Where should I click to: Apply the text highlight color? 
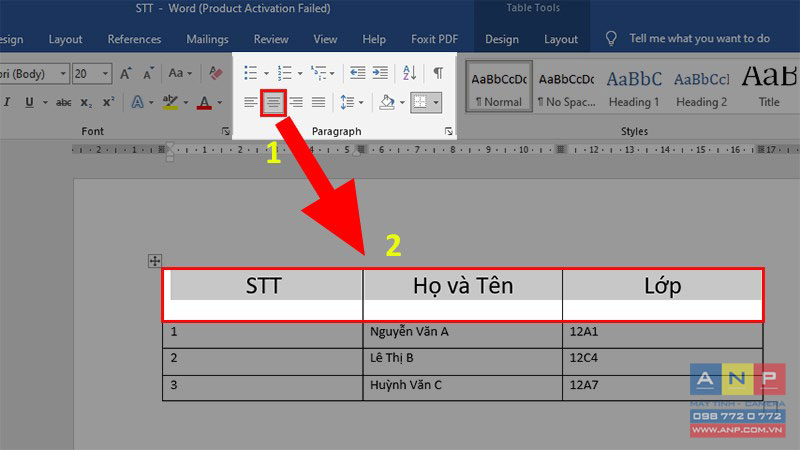coord(170,102)
